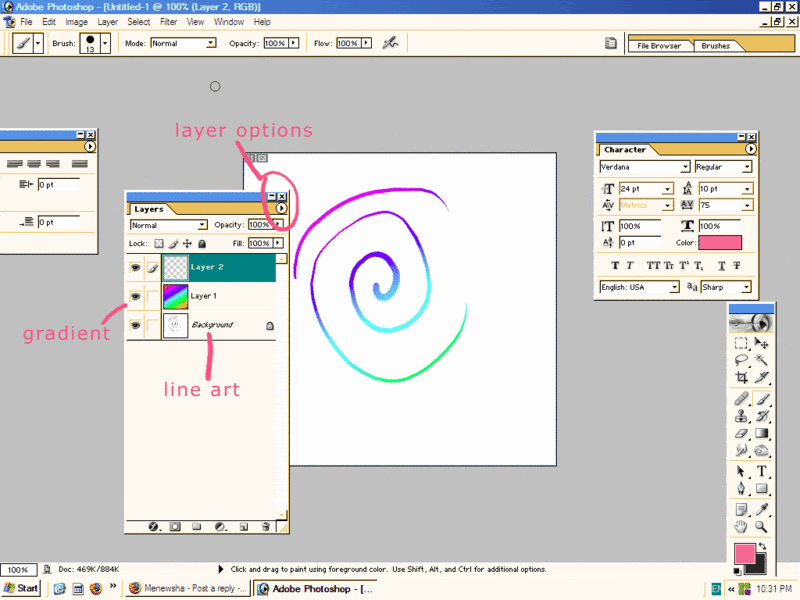Screen dimensions: 800x600
Task: Select the Eraser tool
Action: (741, 433)
